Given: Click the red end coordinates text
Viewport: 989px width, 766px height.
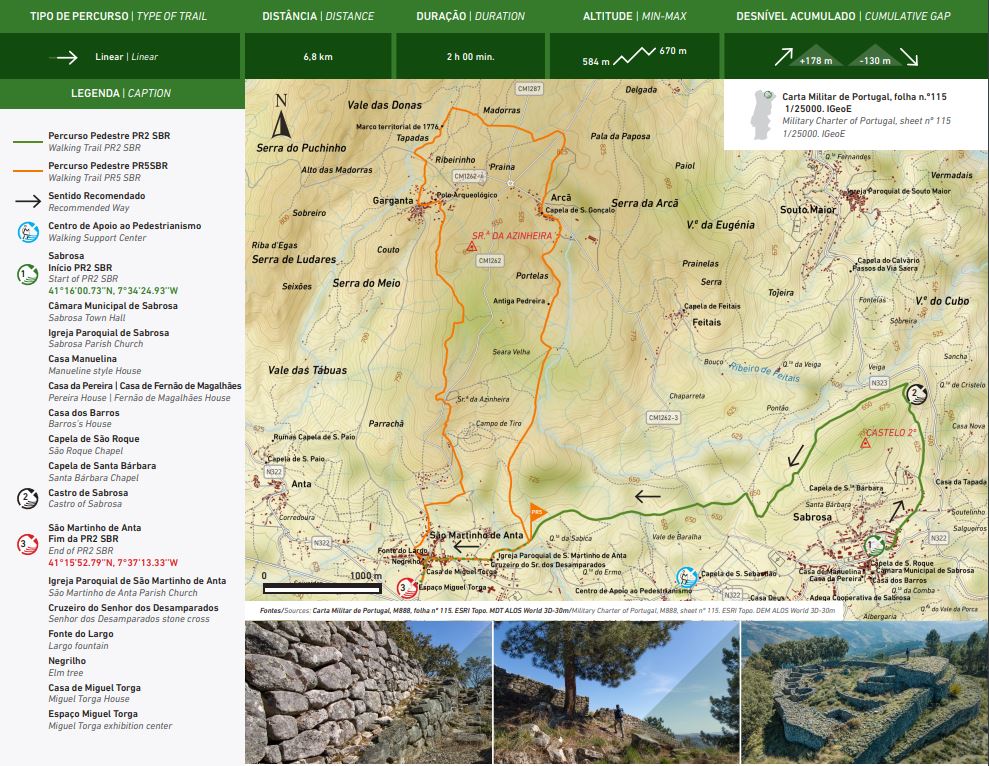Looking at the screenshot, I should click(x=112, y=563).
